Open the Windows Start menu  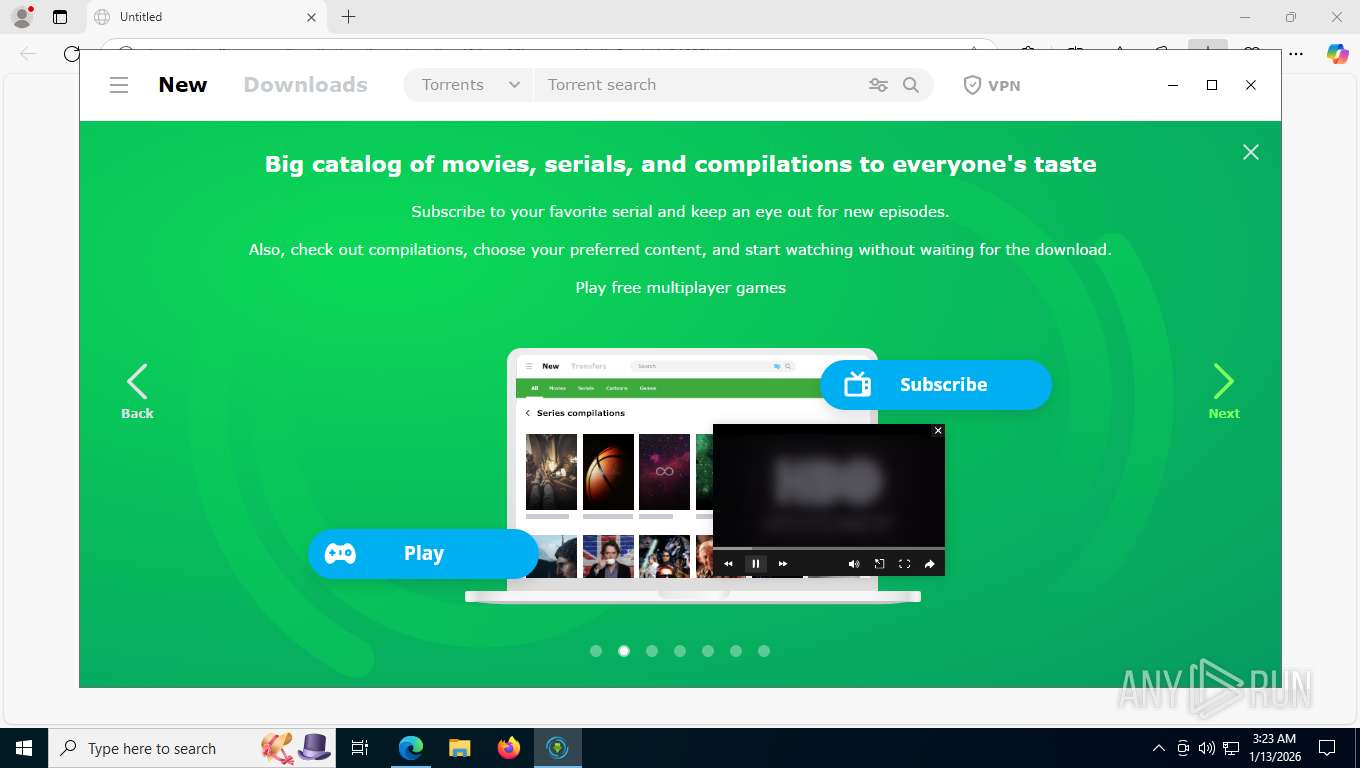[x=24, y=748]
